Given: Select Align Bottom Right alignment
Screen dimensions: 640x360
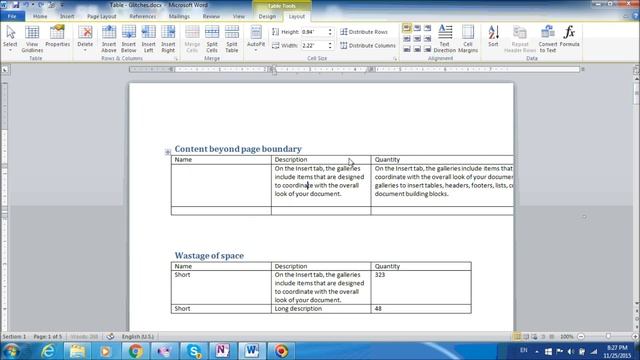Looking at the screenshot, I should (x=427, y=49).
